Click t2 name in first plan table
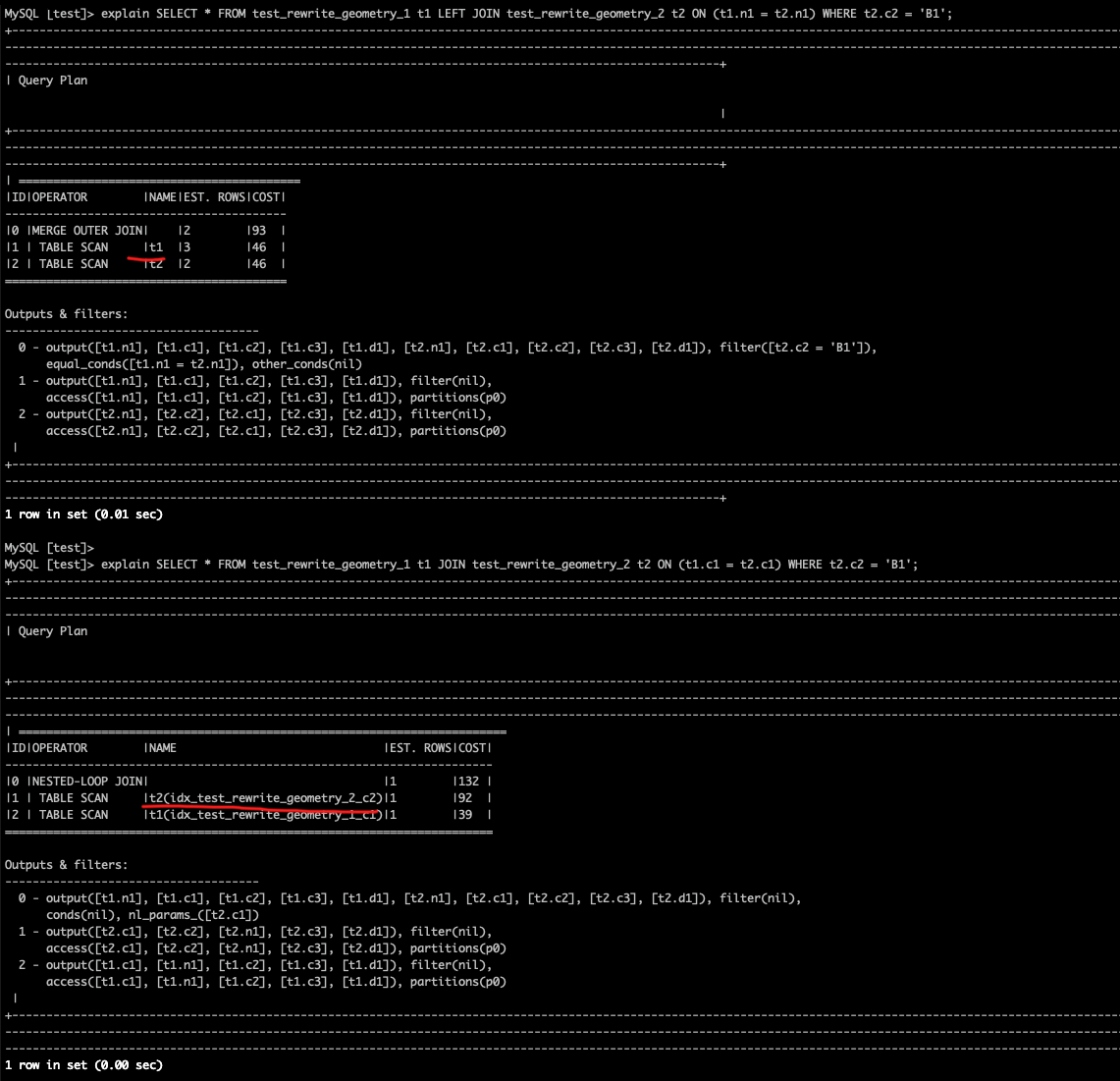This screenshot has height=1081, width=1120. tap(155, 264)
